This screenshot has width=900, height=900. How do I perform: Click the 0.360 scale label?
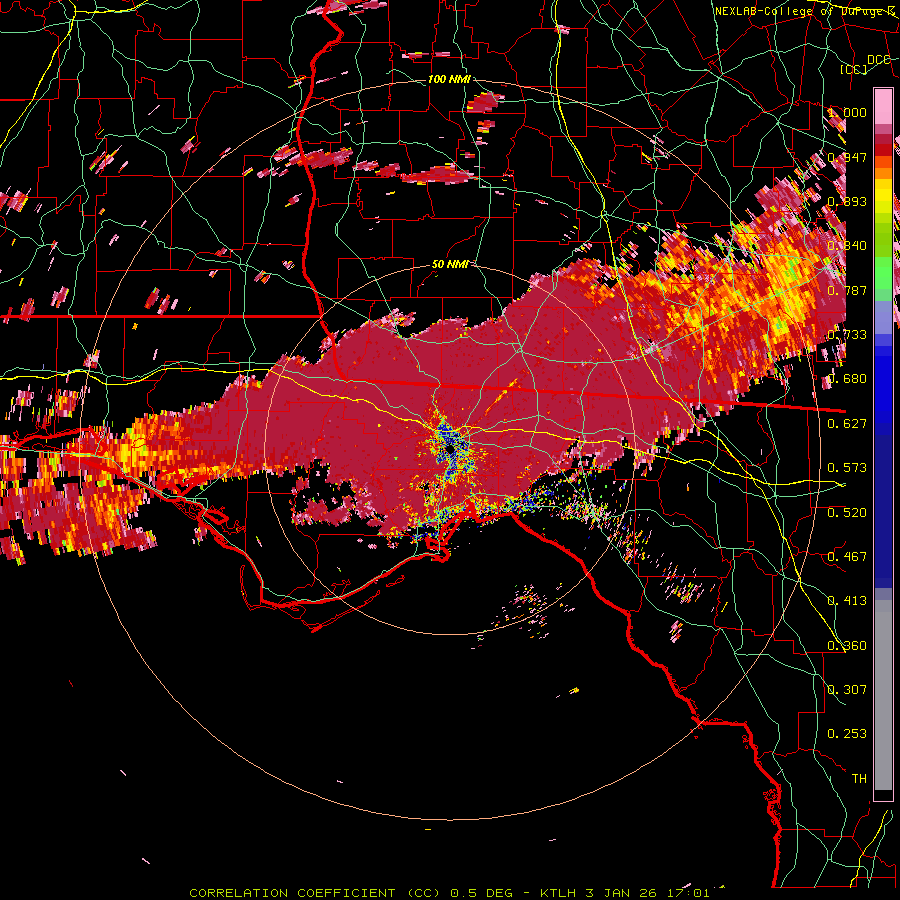coord(847,645)
